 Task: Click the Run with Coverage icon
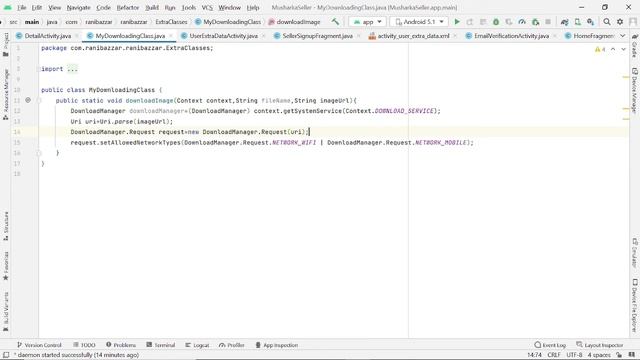pos(509,22)
